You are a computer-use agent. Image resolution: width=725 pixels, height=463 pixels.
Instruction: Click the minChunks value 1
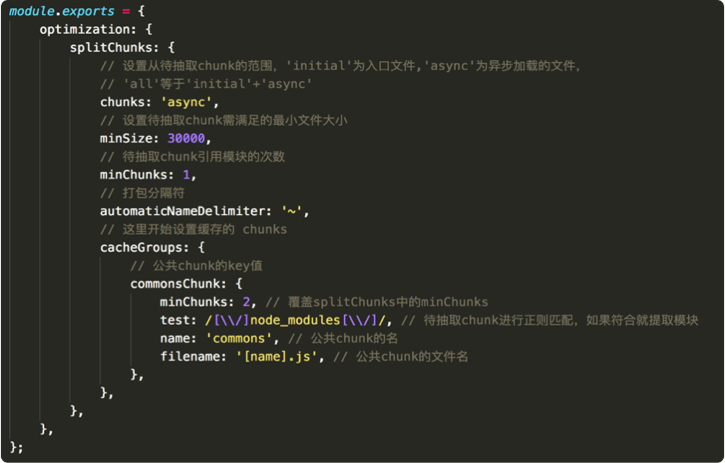(x=188, y=174)
